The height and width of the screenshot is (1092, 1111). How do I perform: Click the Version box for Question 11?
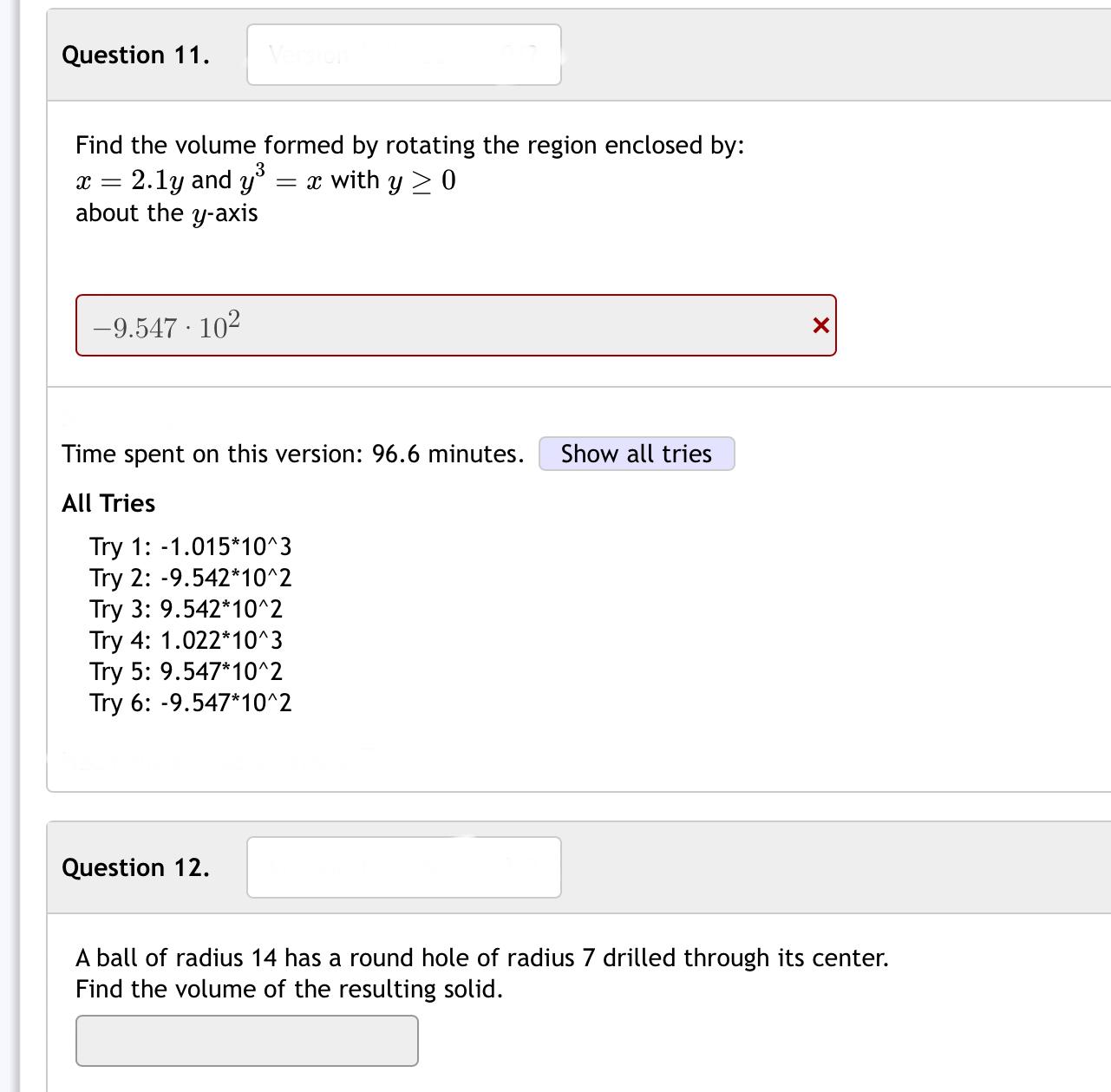404,55
